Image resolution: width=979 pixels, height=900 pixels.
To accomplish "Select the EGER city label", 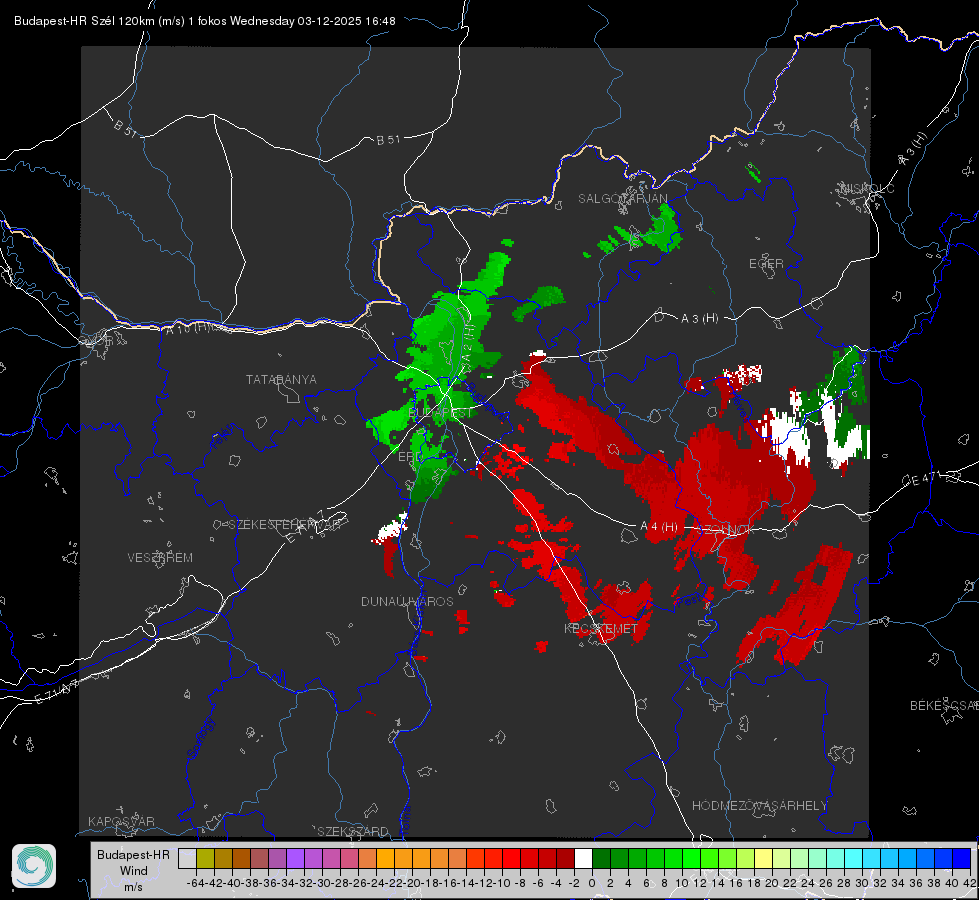I will 766,264.
